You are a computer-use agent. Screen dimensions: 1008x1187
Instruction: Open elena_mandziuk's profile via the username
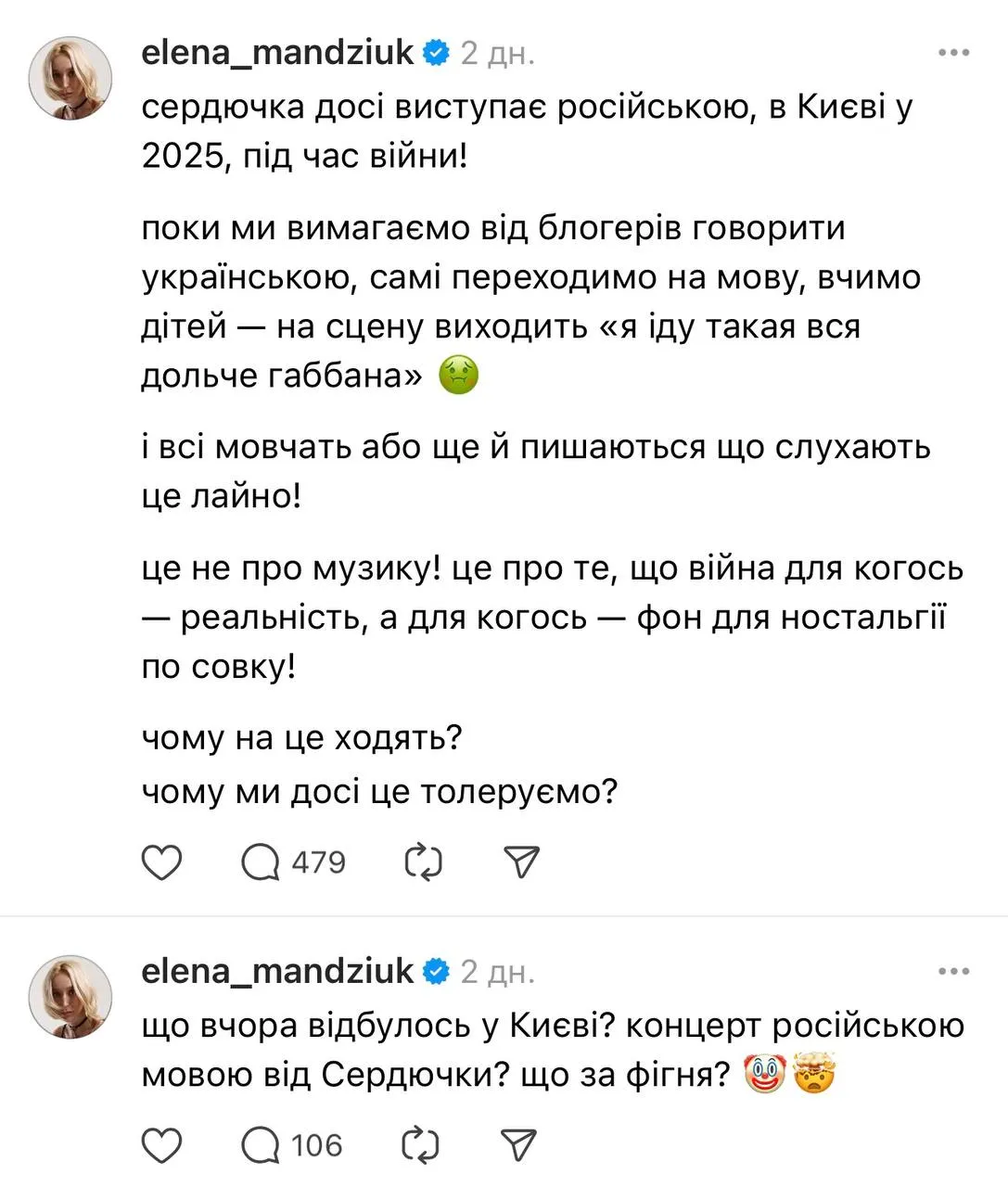tap(276, 53)
